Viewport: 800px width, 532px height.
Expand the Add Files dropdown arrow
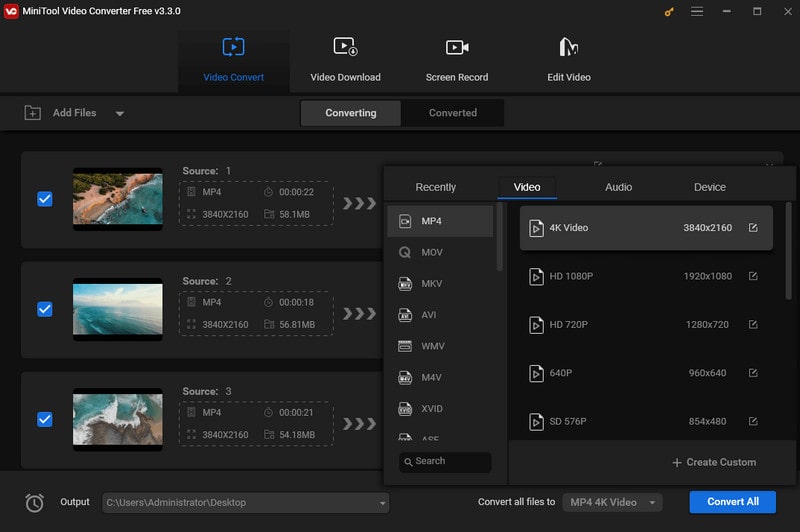119,113
